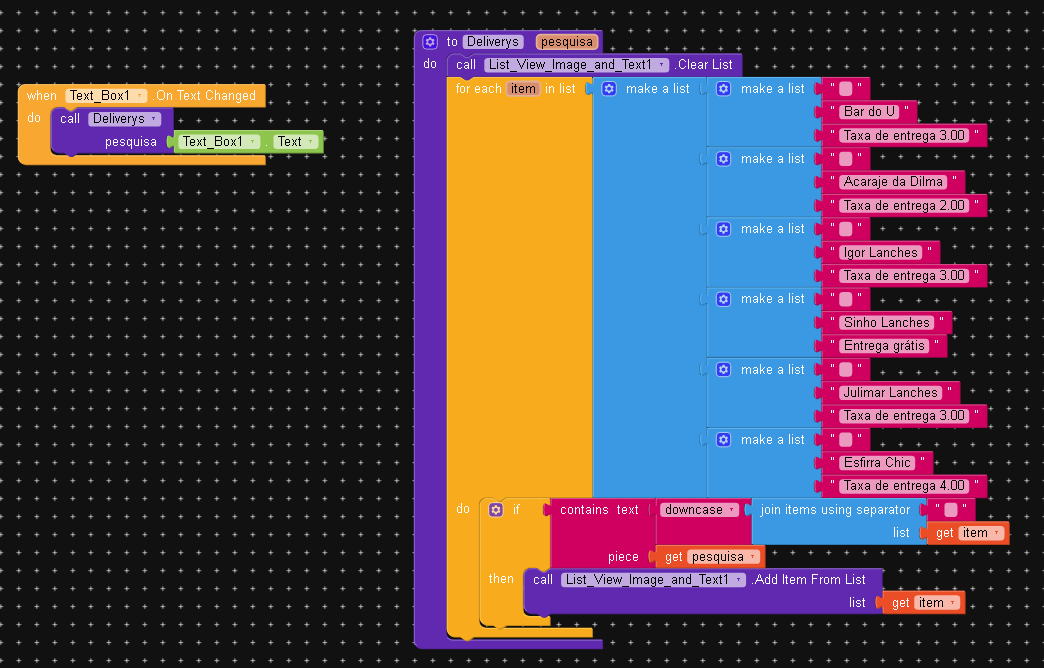Image resolution: width=1044 pixels, height=668 pixels.
Task: Click the 'Entrega grátis' text field
Action: (x=887, y=346)
